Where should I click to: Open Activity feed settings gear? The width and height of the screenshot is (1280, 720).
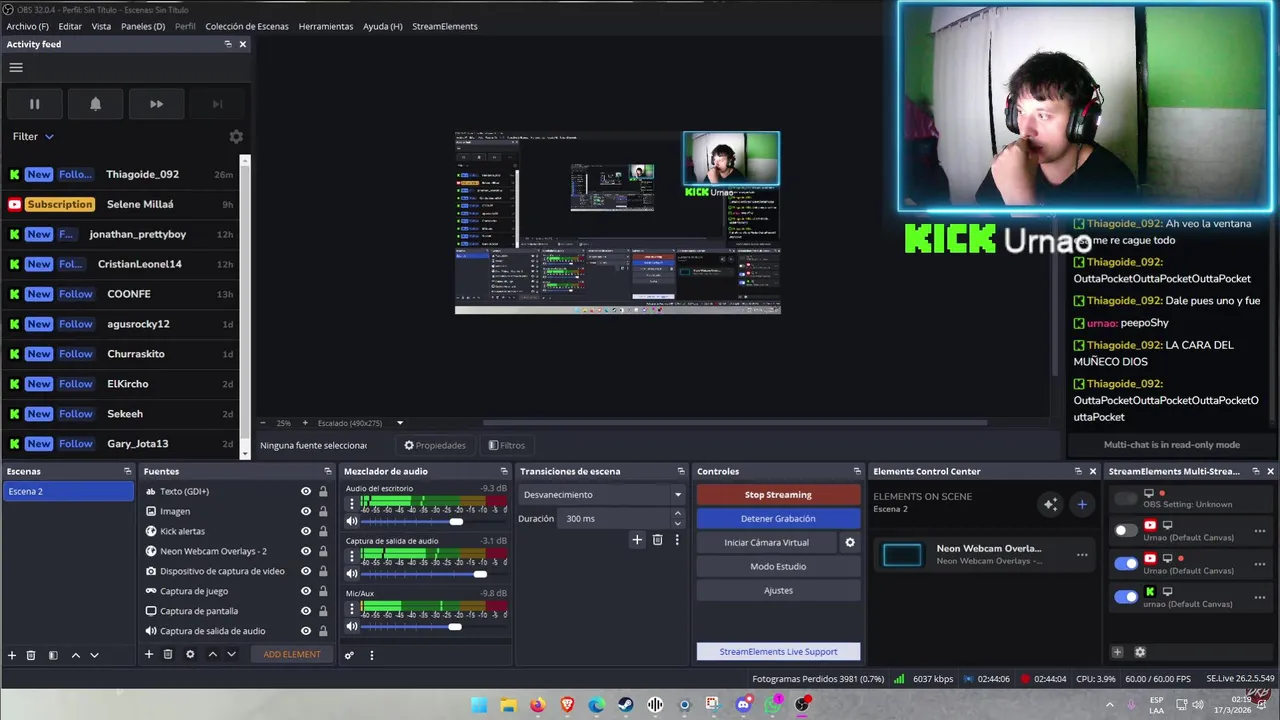(236, 137)
